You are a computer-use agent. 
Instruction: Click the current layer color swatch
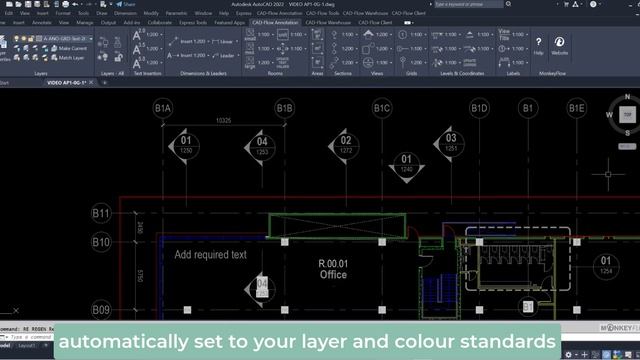point(39,38)
